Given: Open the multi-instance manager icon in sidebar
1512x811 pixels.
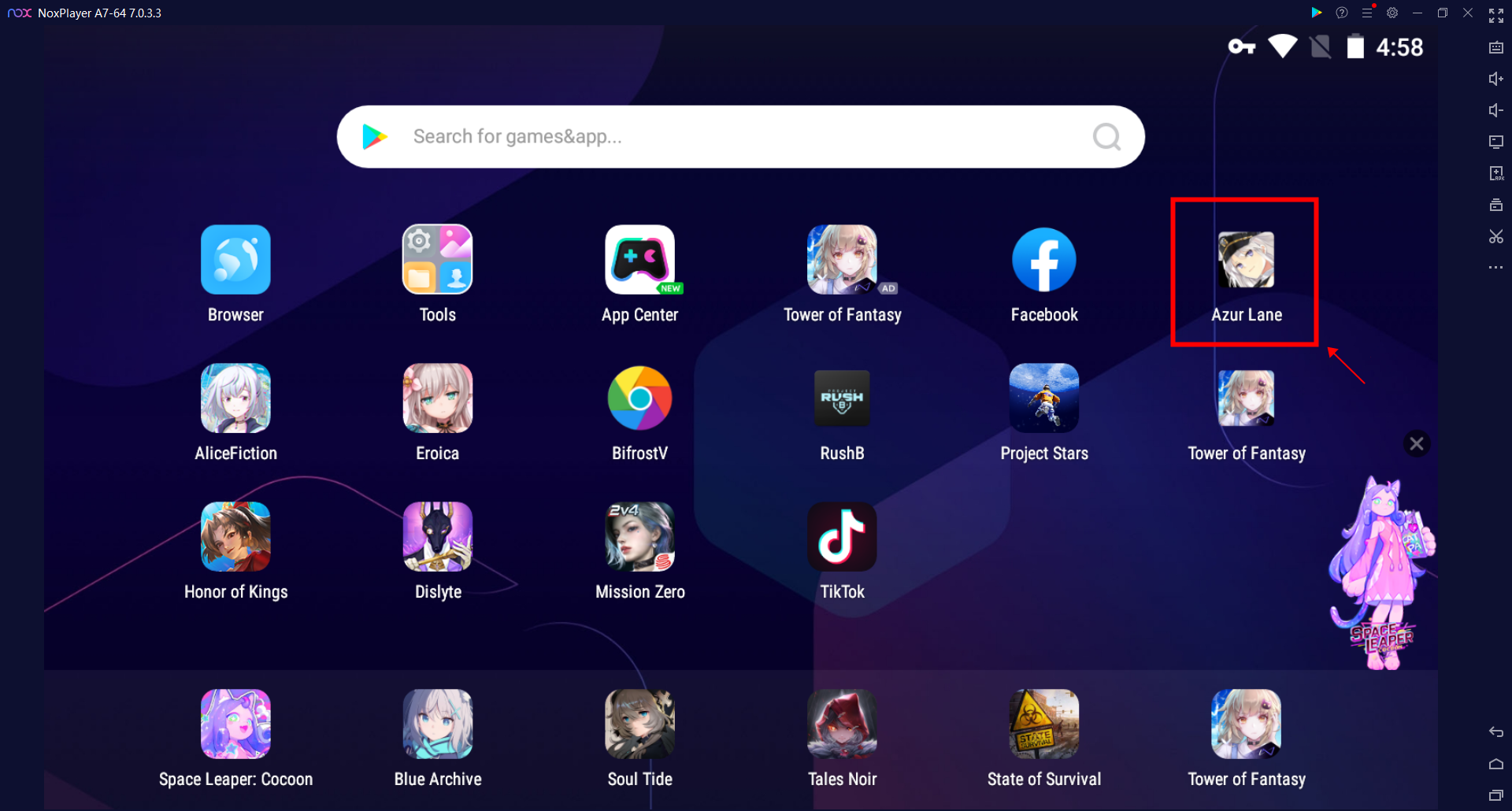Looking at the screenshot, I should pos(1496,205).
